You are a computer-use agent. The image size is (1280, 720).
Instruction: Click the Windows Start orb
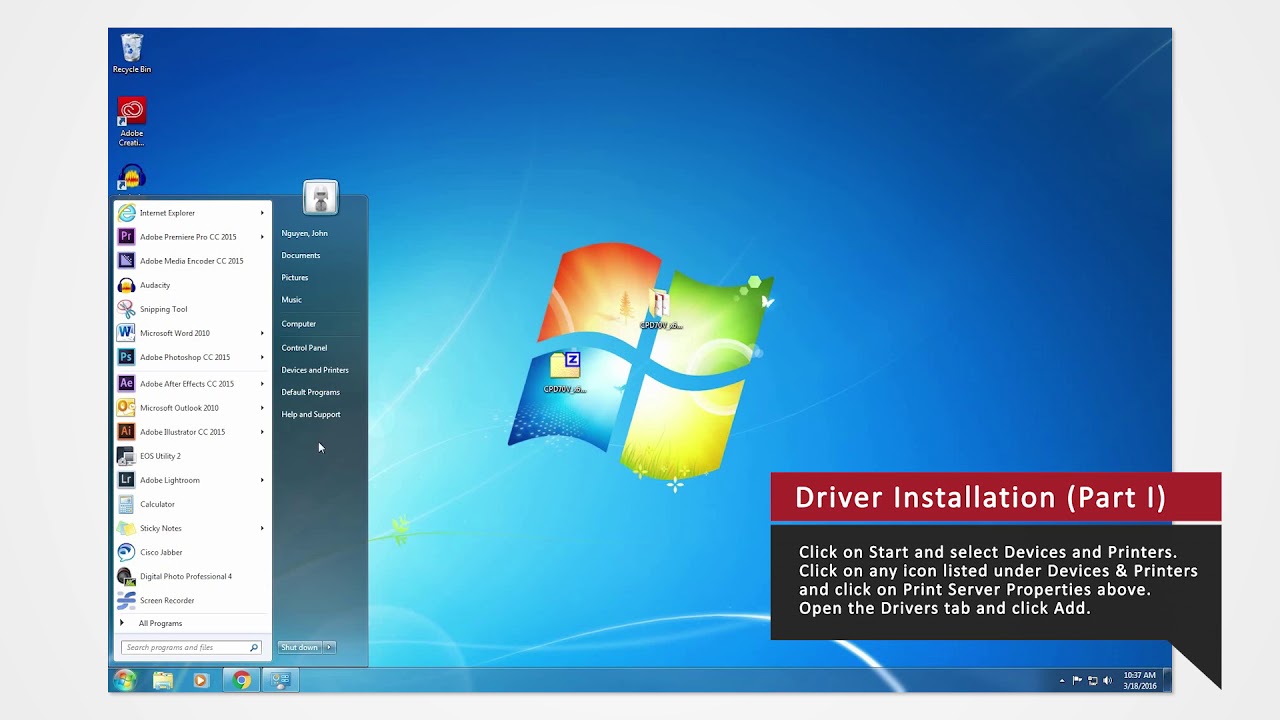(x=125, y=680)
